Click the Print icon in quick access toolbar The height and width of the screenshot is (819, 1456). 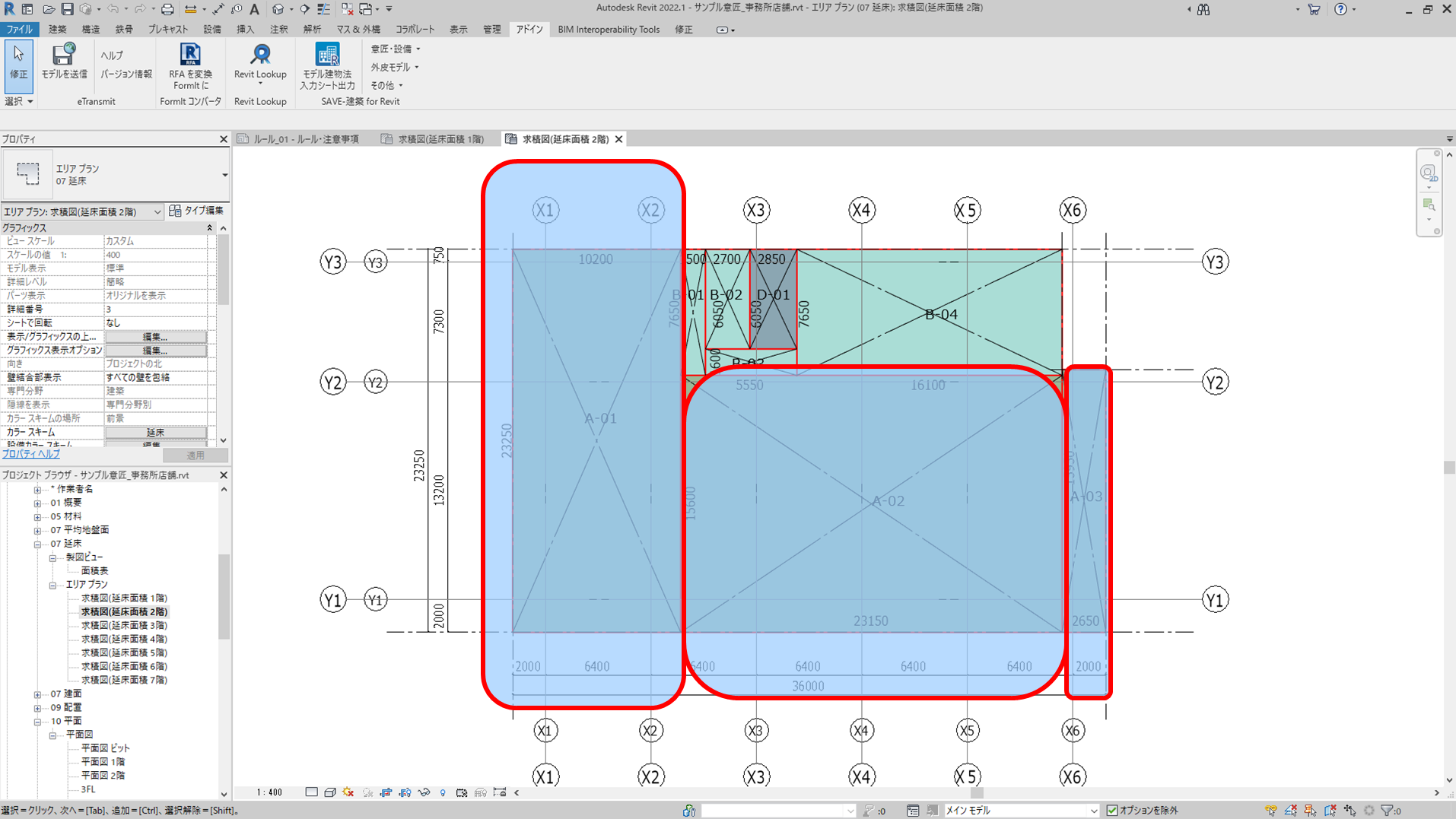coord(167,9)
